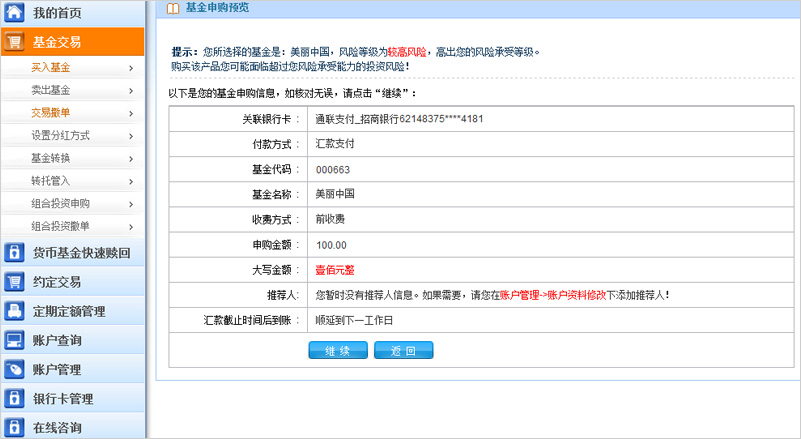Select 转托管入 from the sidebar list
The width and height of the screenshot is (801, 439).
[x=50, y=181]
